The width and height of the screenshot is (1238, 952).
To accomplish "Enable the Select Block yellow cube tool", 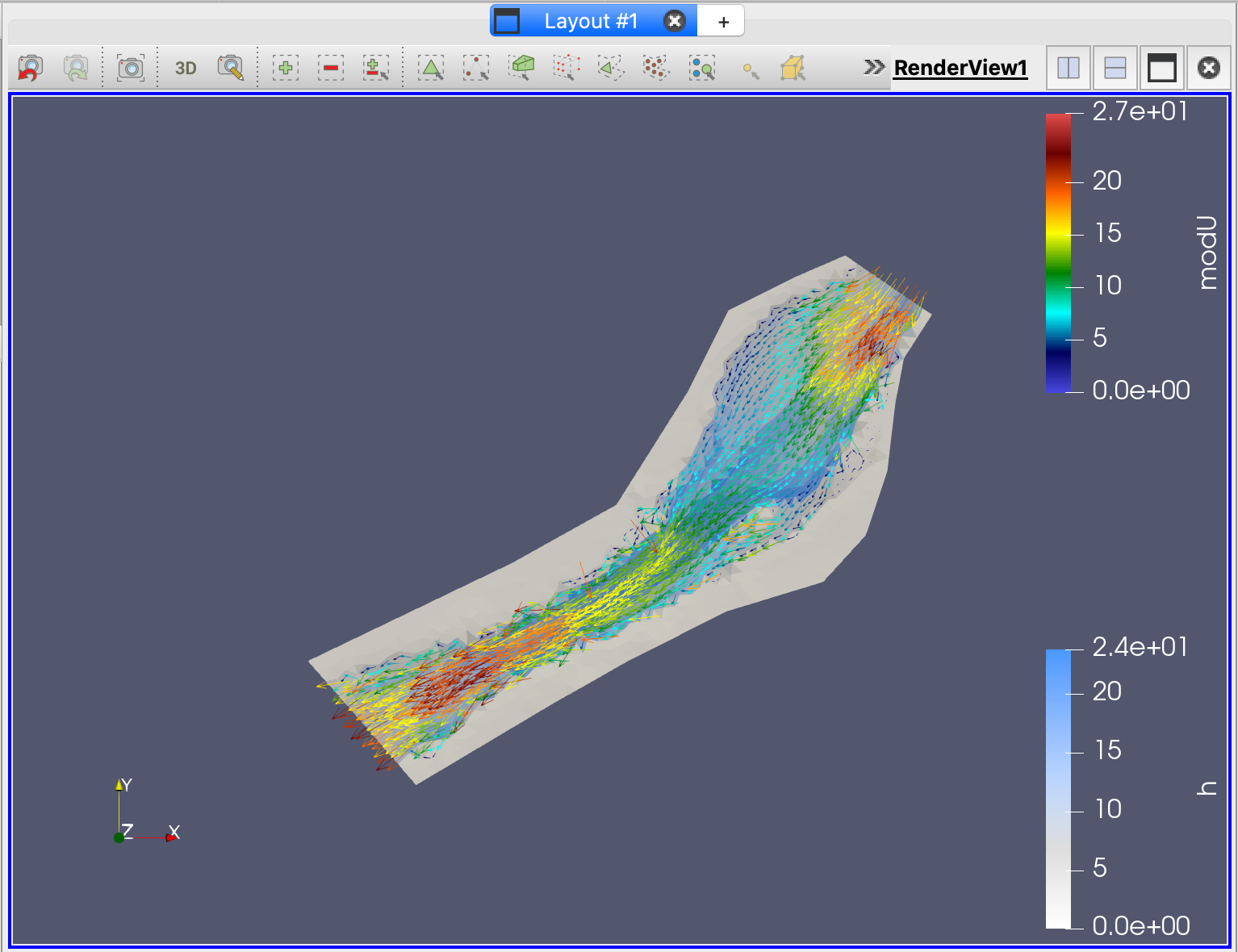I will click(793, 68).
